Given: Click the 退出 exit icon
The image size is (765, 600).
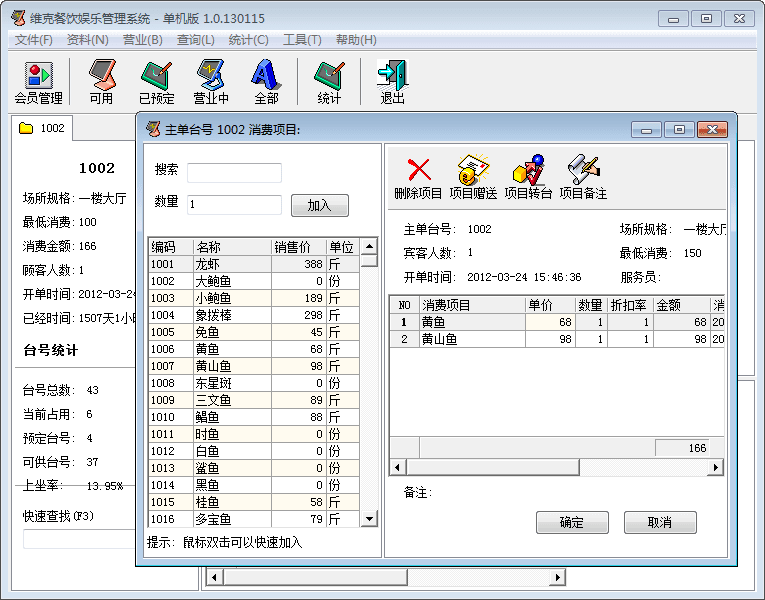Looking at the screenshot, I should coord(392,82).
